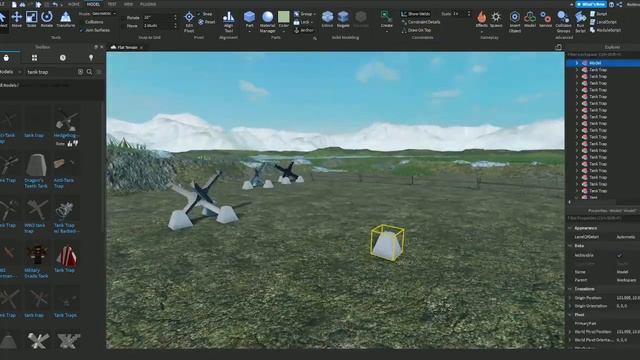Screen dimensions: 640x360
Task: Open the Toolbox Creations lightbulb tab
Action: point(91,58)
